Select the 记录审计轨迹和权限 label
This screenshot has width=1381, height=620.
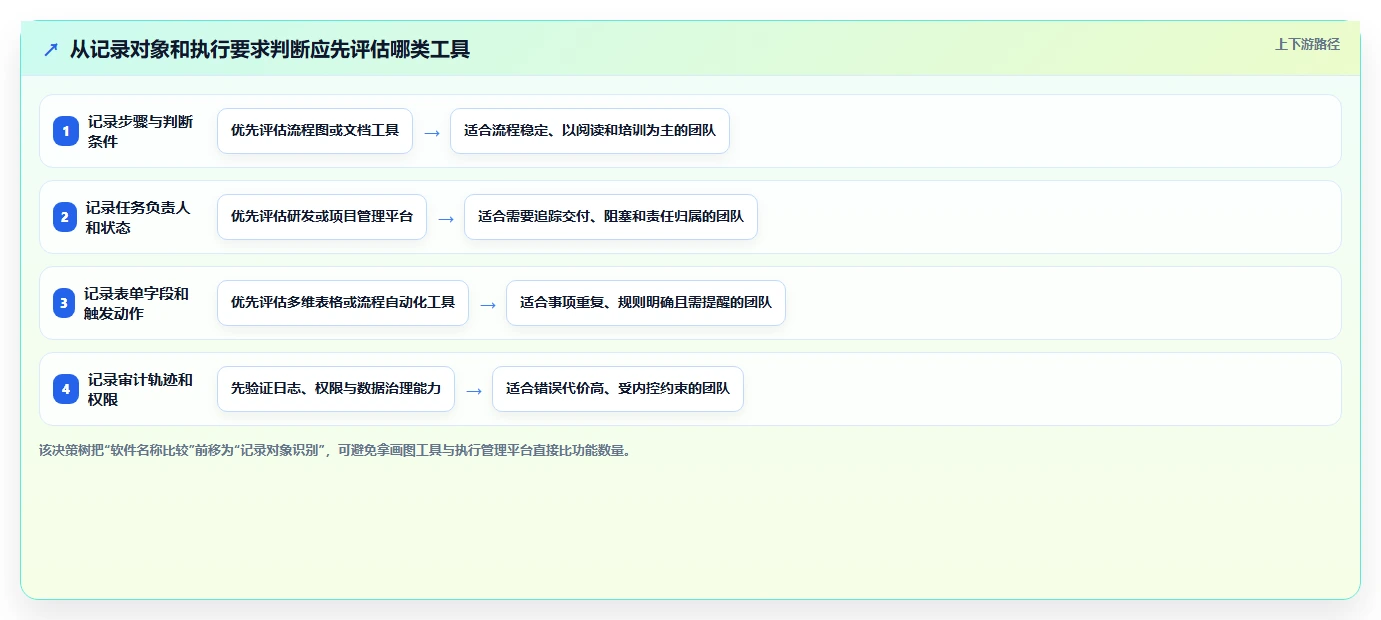140,389
